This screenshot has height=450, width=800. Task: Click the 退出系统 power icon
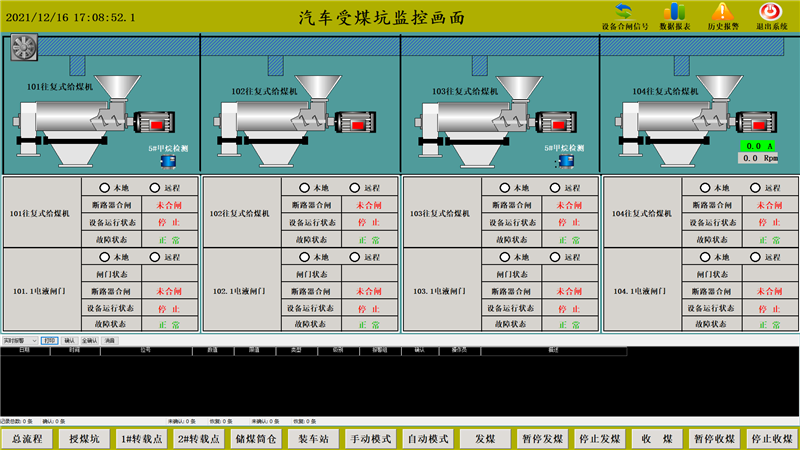(x=771, y=13)
